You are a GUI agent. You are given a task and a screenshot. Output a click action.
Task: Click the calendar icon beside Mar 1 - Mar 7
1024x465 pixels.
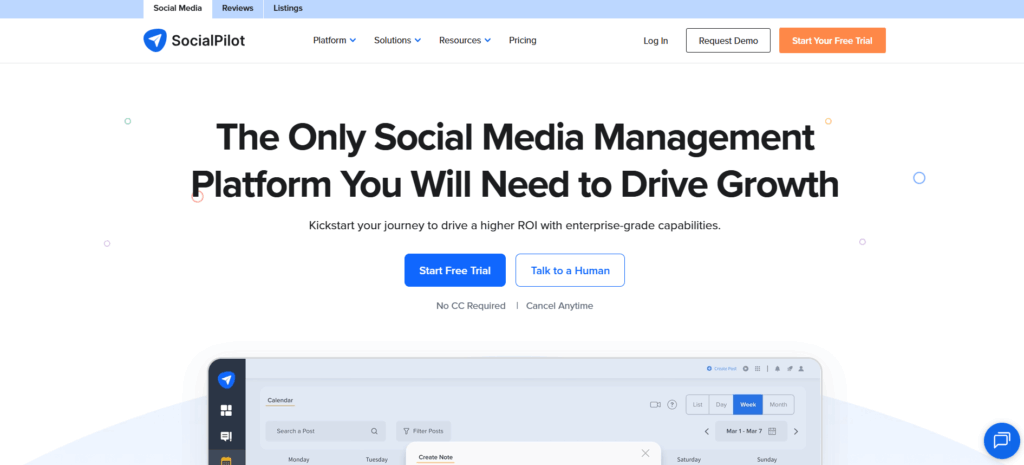(x=772, y=431)
